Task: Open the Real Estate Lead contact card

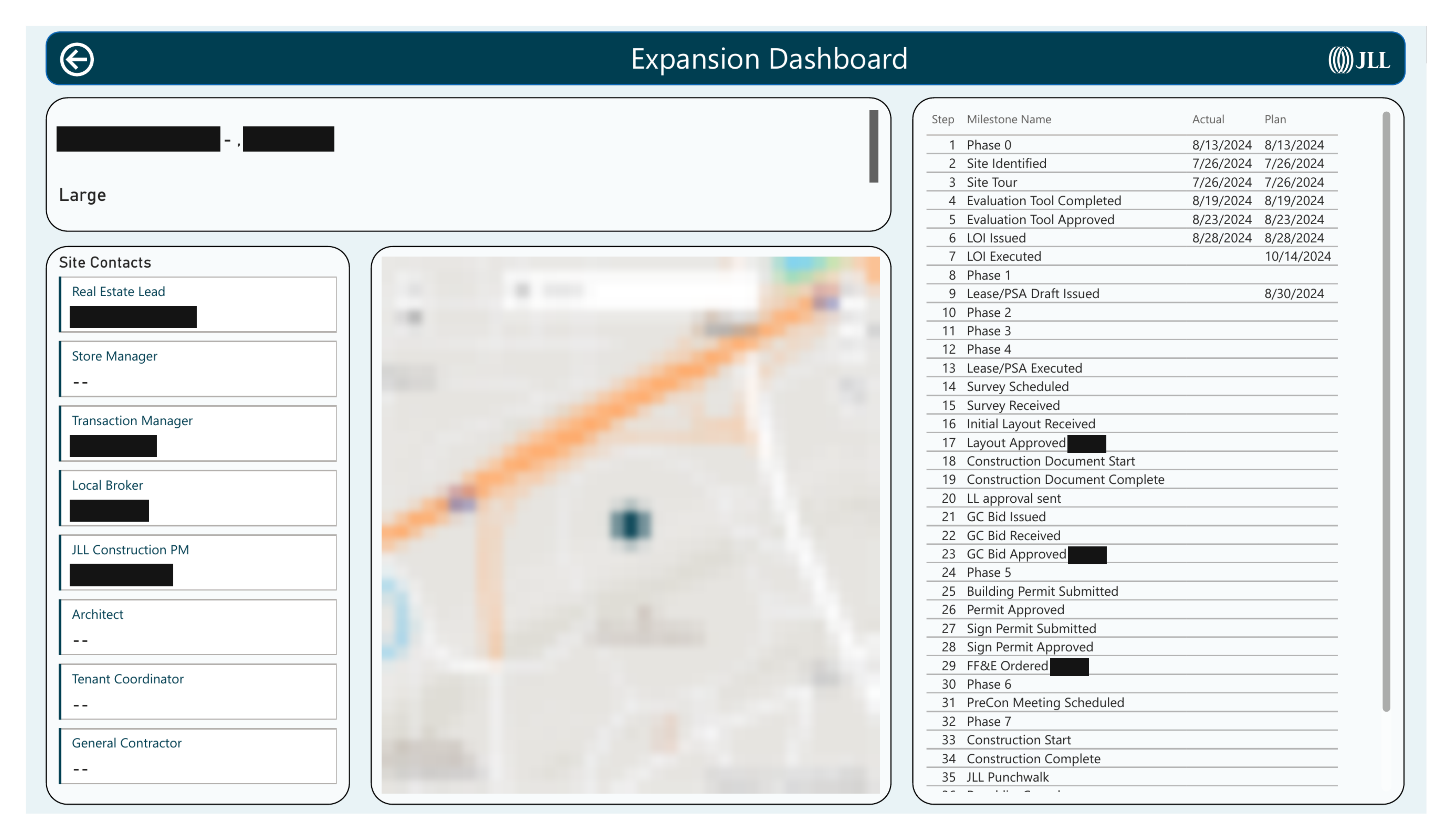Action: click(198, 304)
